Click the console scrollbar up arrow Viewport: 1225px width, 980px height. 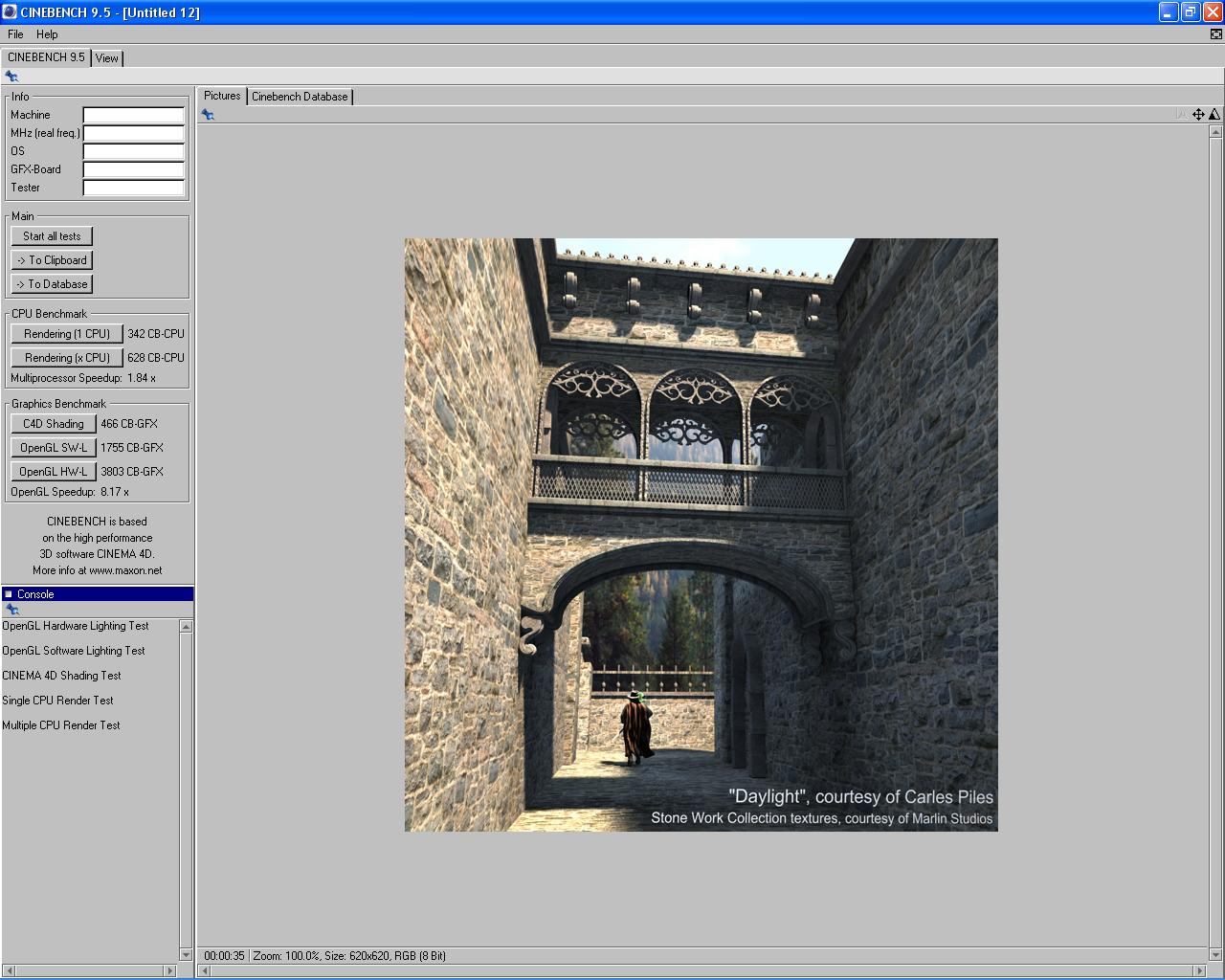coord(186,626)
